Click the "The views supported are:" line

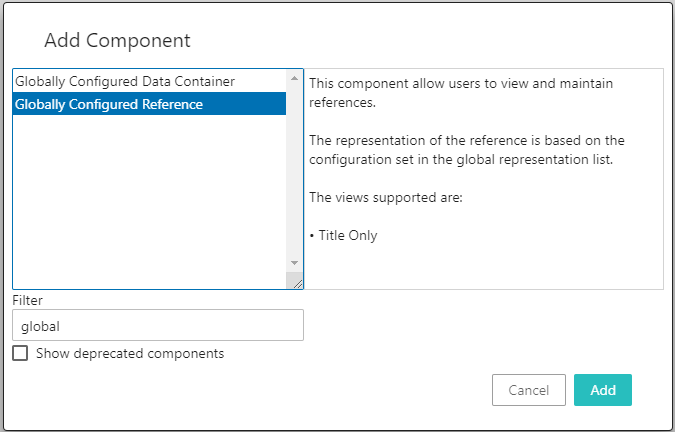point(385,197)
